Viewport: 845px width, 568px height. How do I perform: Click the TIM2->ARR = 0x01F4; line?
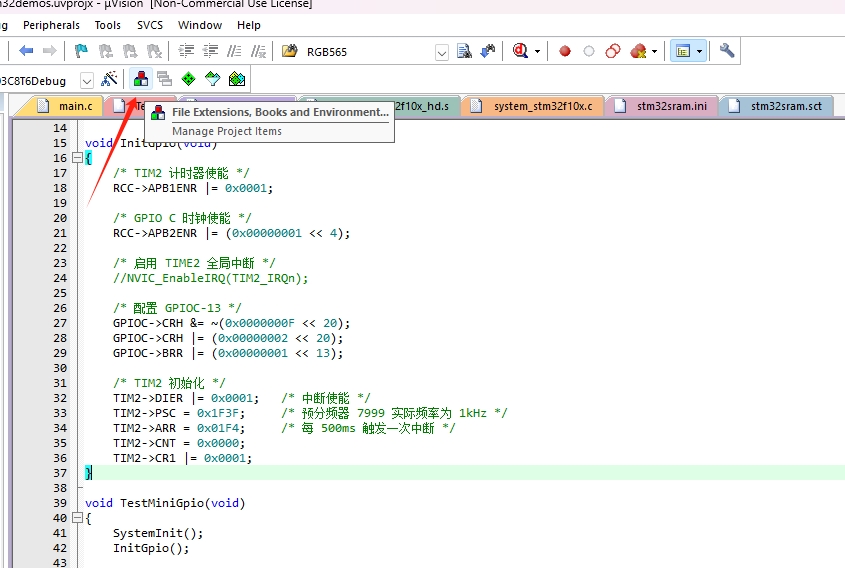click(x=179, y=428)
